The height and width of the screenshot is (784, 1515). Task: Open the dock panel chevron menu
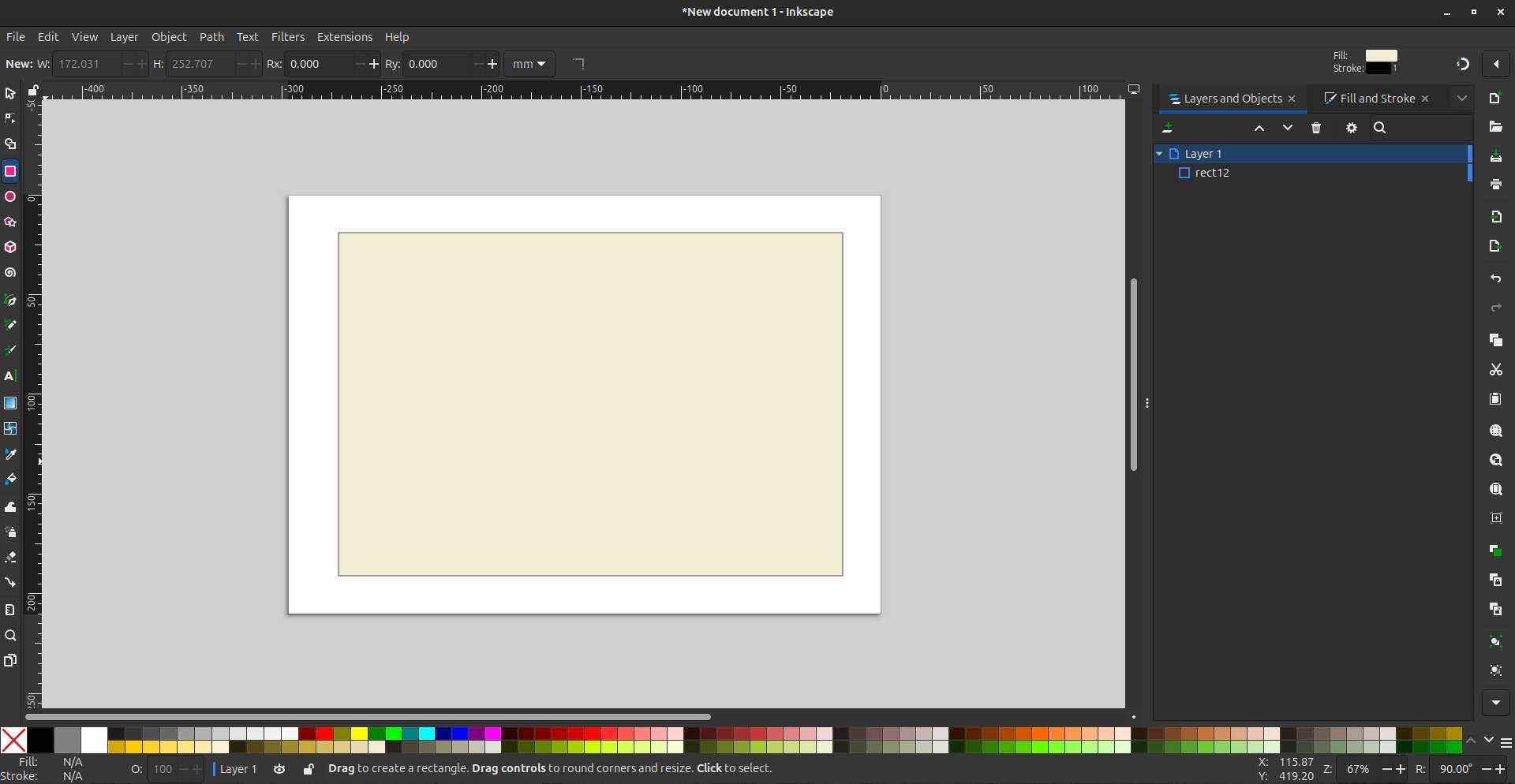point(1462,99)
